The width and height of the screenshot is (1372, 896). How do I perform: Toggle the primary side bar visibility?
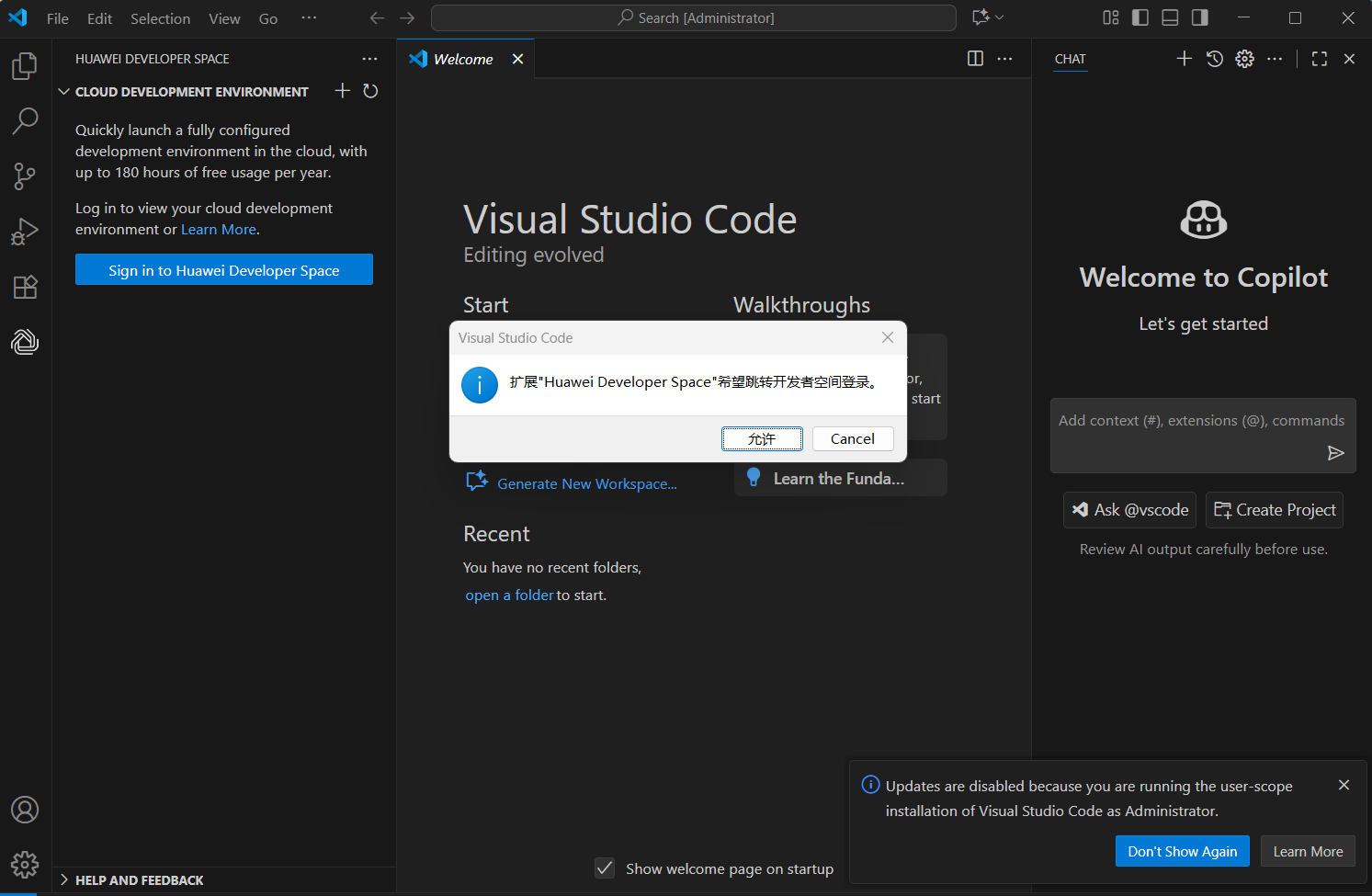[1140, 17]
